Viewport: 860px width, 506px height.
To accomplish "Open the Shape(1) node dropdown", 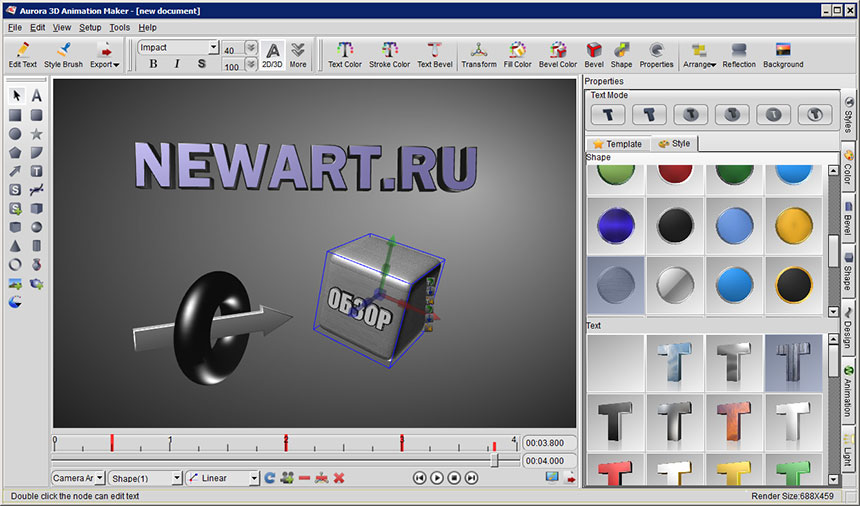I will click(177, 478).
